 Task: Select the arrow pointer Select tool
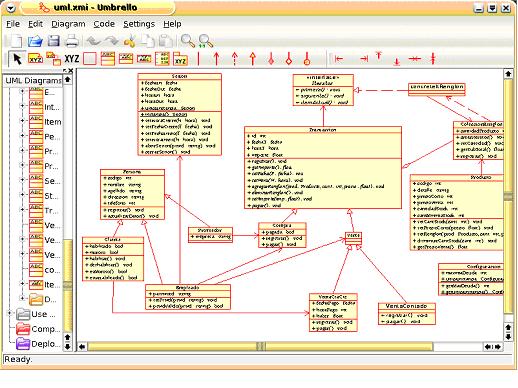17,59
